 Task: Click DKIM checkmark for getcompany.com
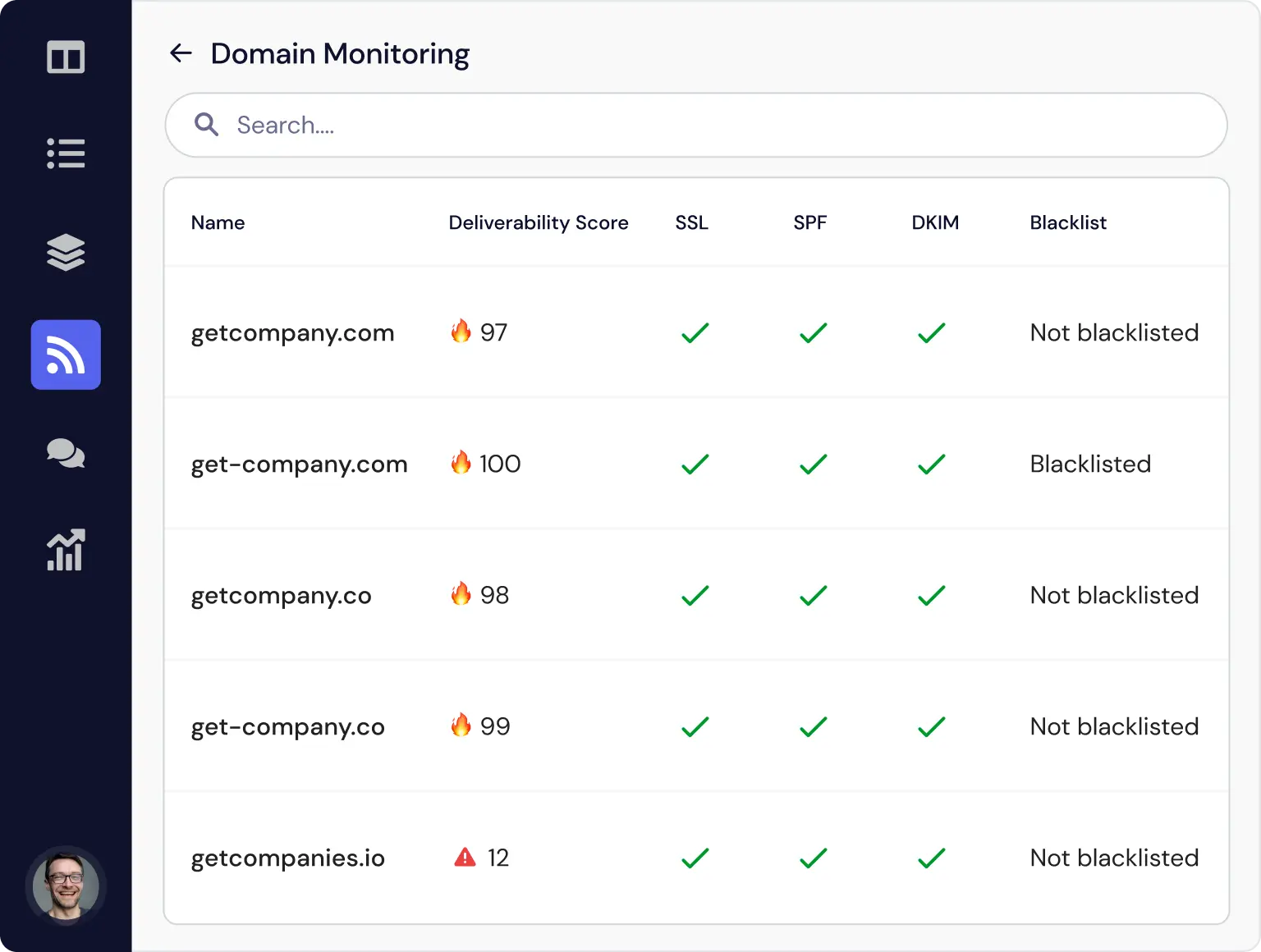[931, 332]
